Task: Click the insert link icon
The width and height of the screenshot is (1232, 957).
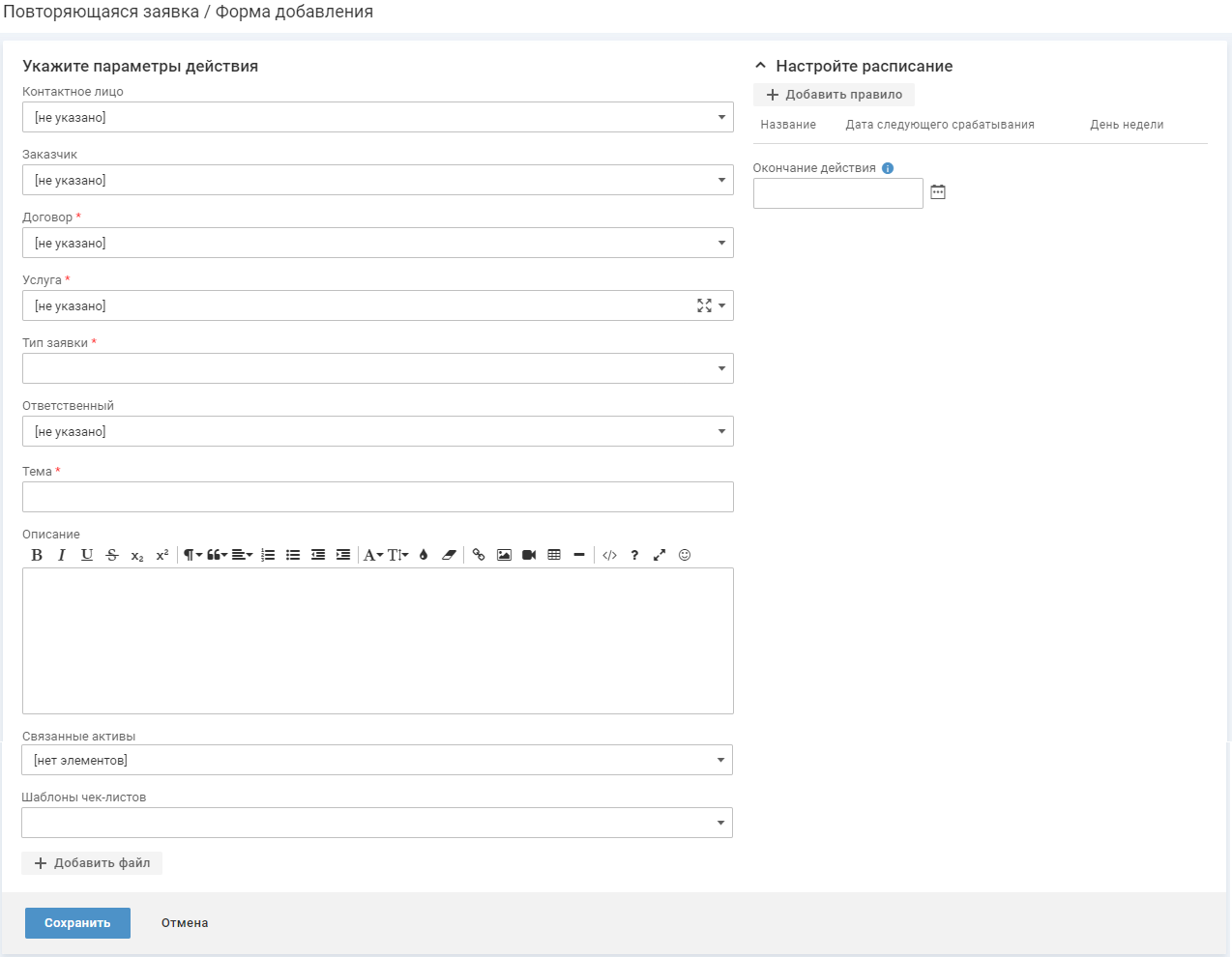Action: [479, 555]
